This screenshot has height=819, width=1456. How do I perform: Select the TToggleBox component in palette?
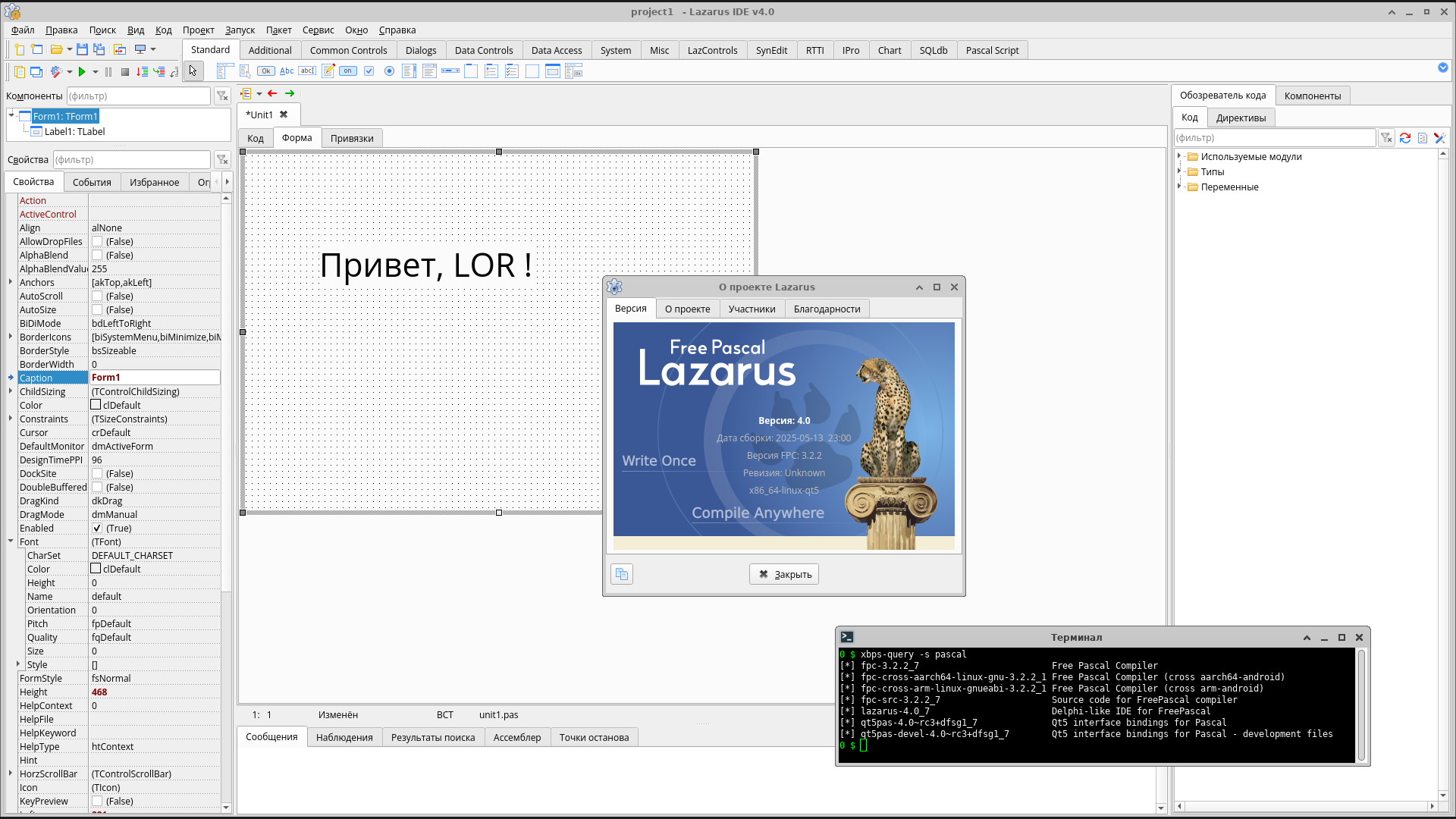coord(348,71)
